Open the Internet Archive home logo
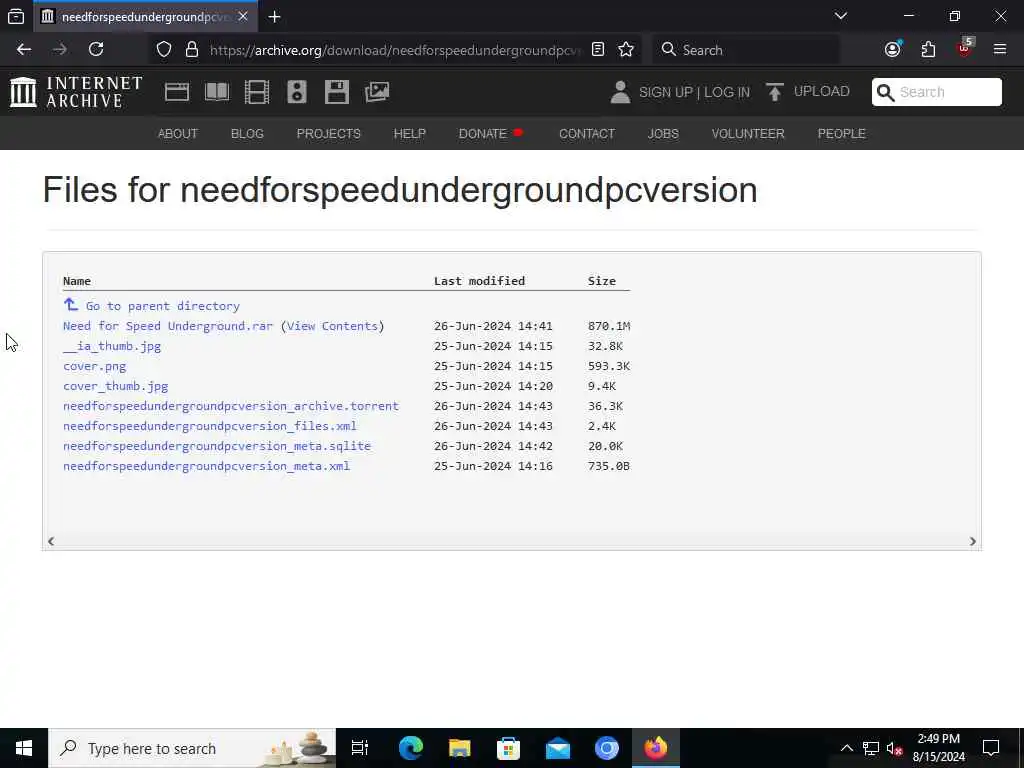The width and height of the screenshot is (1024, 768). 76,91
